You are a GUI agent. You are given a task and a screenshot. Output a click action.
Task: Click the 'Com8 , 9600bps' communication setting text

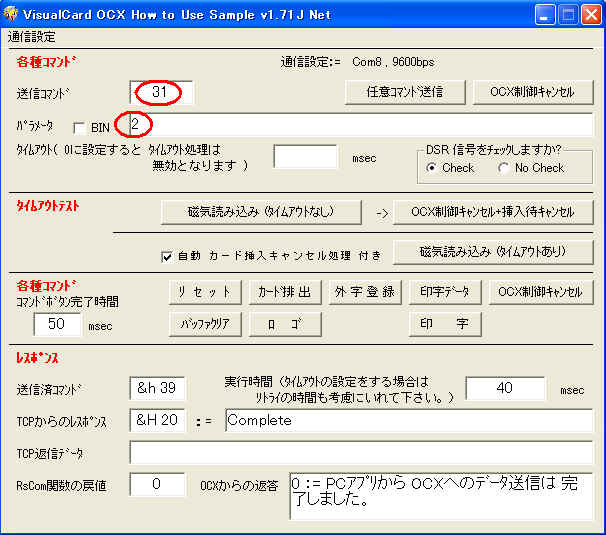(x=393, y=62)
